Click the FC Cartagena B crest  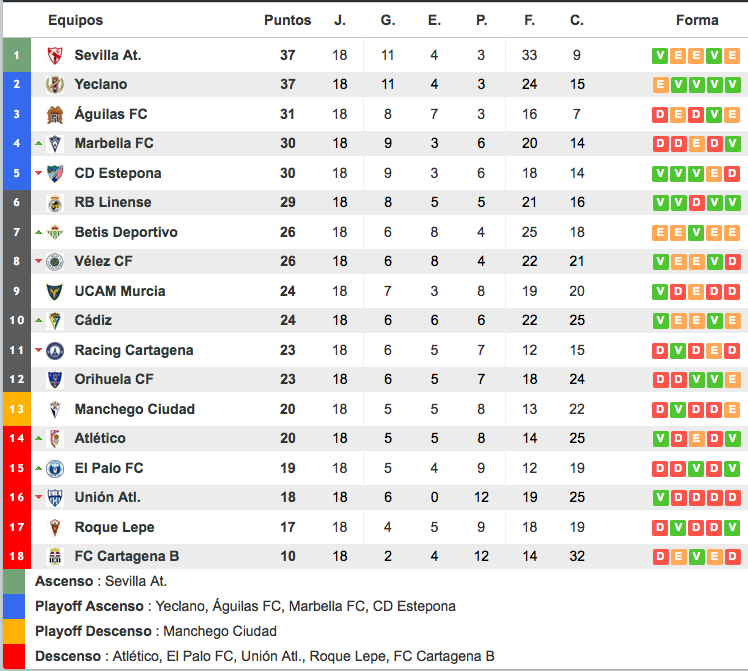[x=55, y=556]
